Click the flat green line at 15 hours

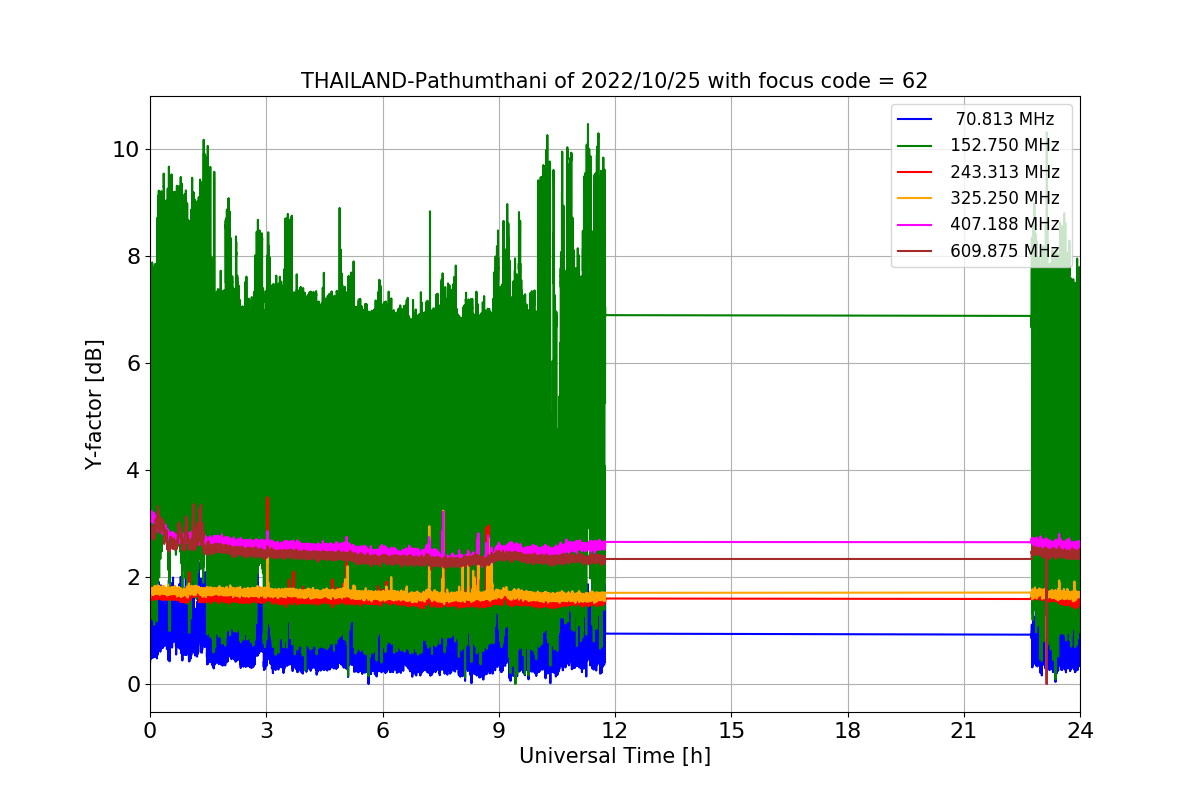[x=731, y=316]
